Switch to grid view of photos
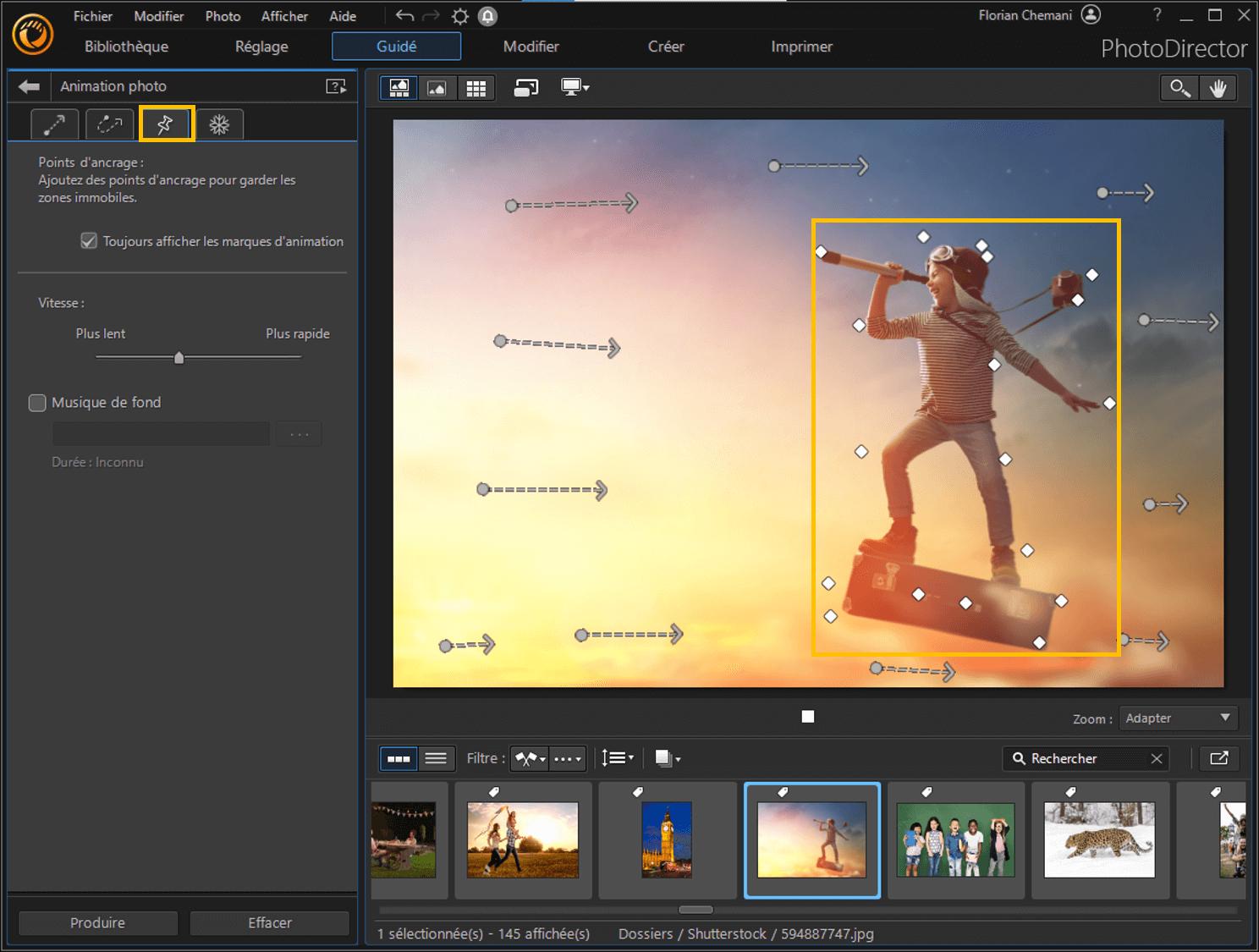This screenshot has height=952, width=1259. [x=476, y=87]
